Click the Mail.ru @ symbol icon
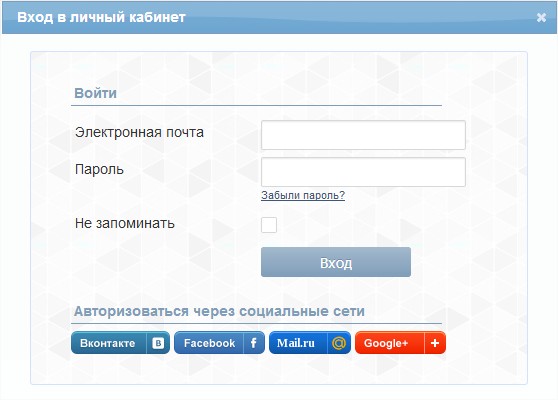This screenshot has height=400, width=558. click(339, 343)
